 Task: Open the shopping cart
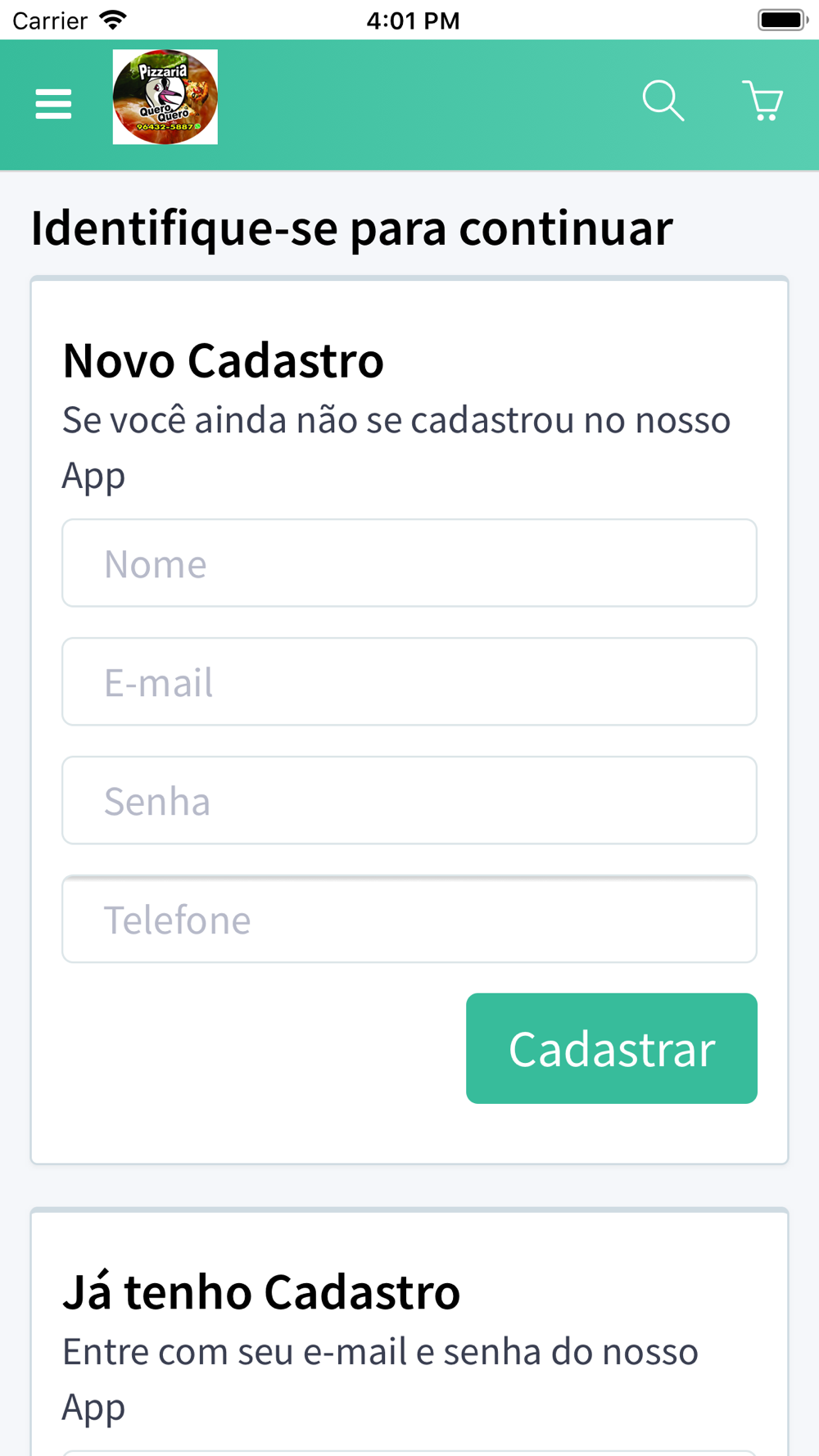click(762, 101)
